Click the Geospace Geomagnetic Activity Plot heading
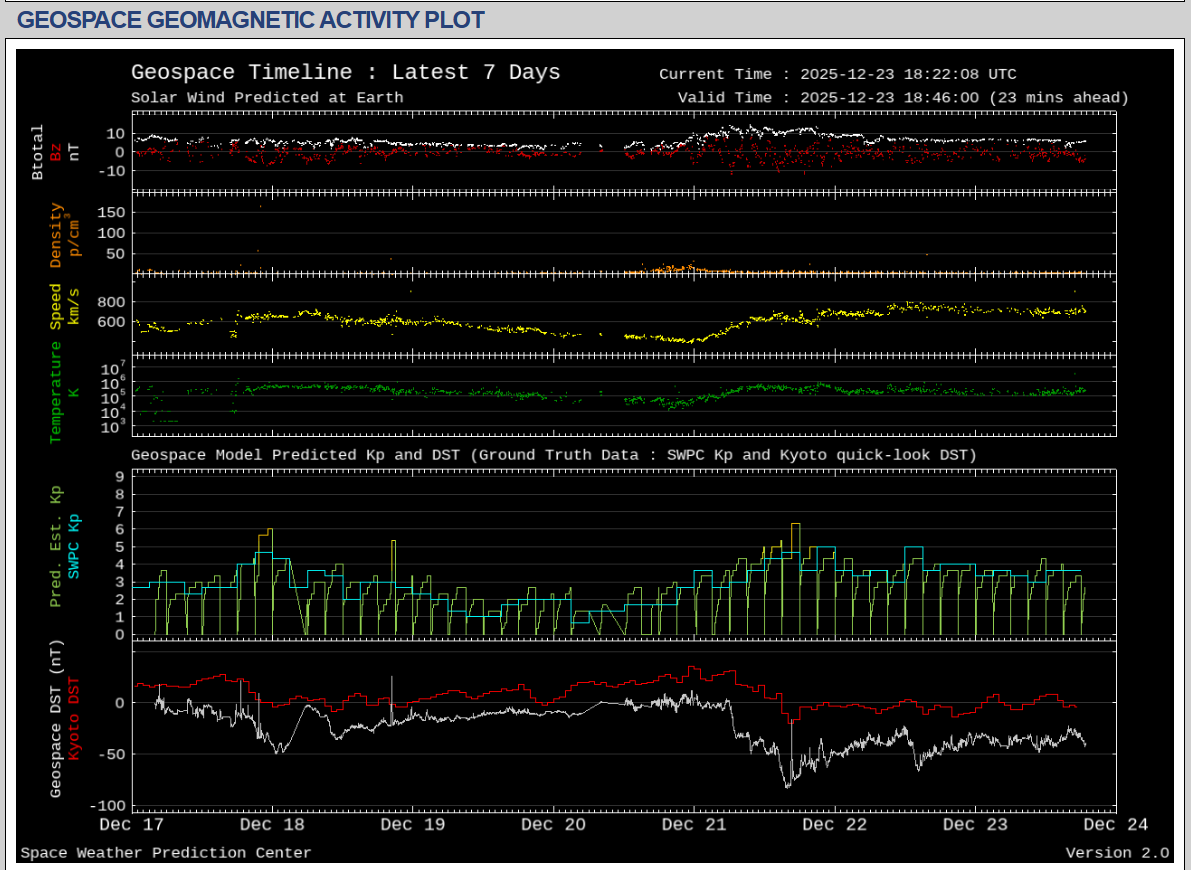Screen dimensions: 1191x870 (251, 20)
